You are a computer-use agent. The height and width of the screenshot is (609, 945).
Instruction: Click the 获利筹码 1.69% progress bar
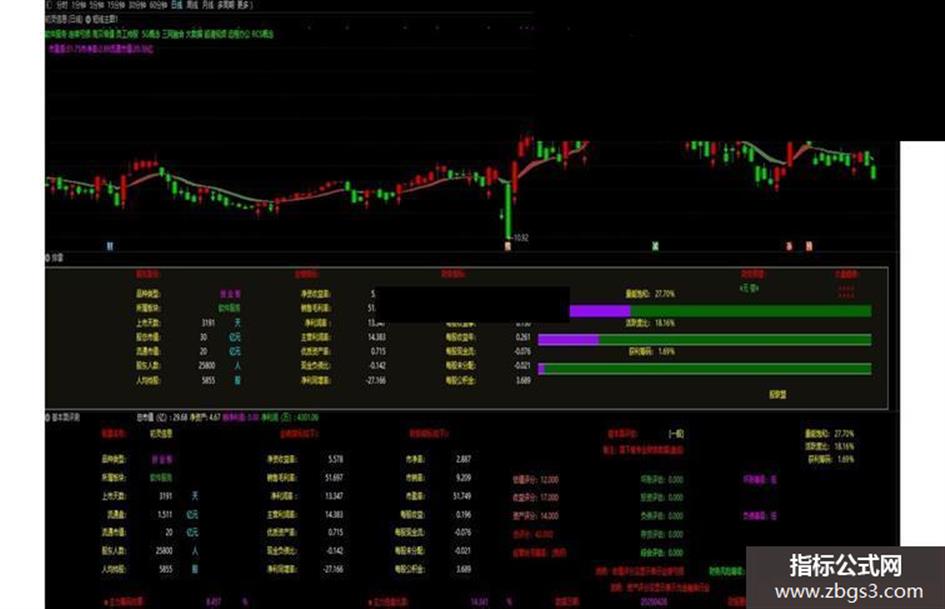(705, 368)
